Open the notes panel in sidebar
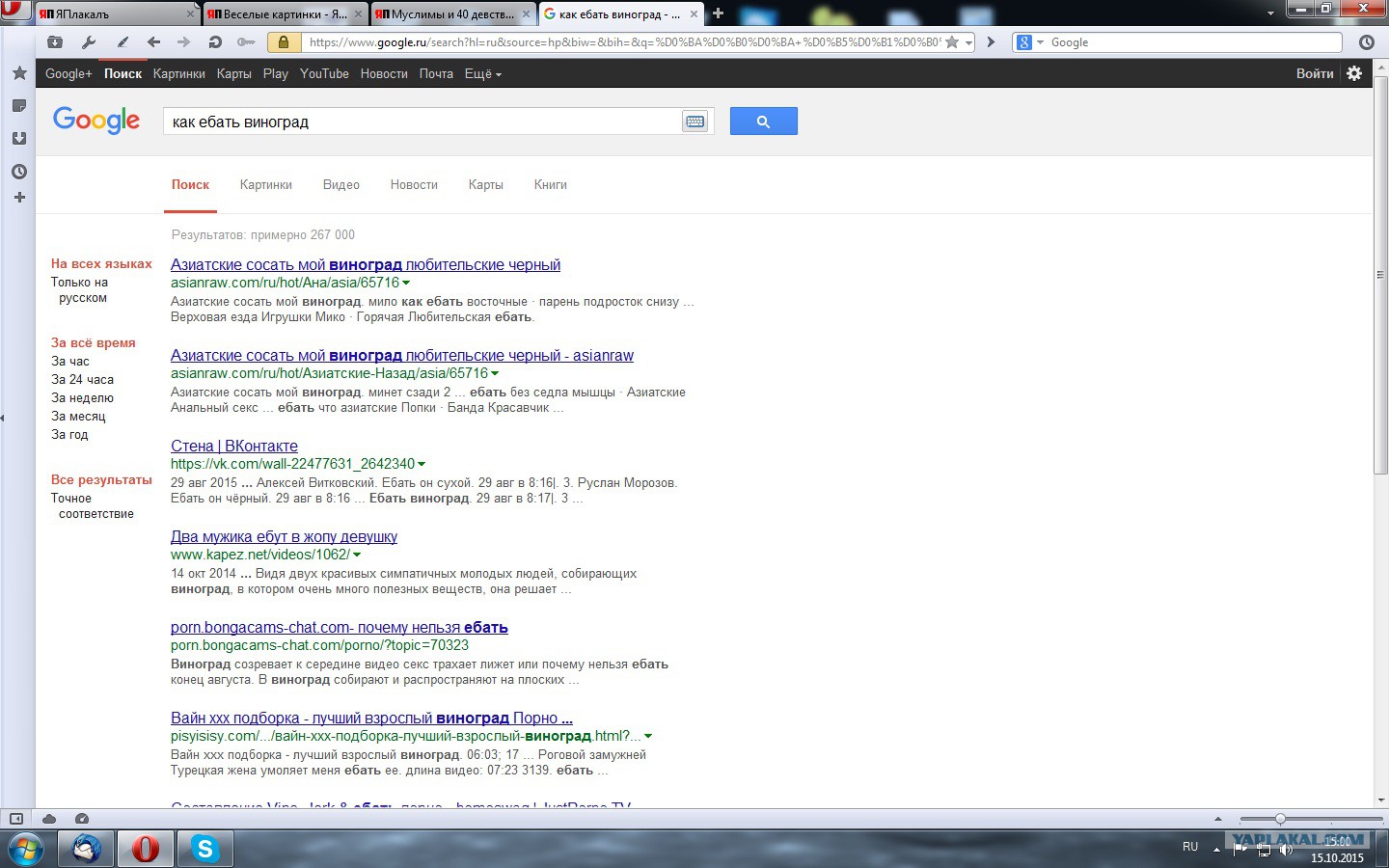This screenshot has width=1389, height=868. [18, 105]
